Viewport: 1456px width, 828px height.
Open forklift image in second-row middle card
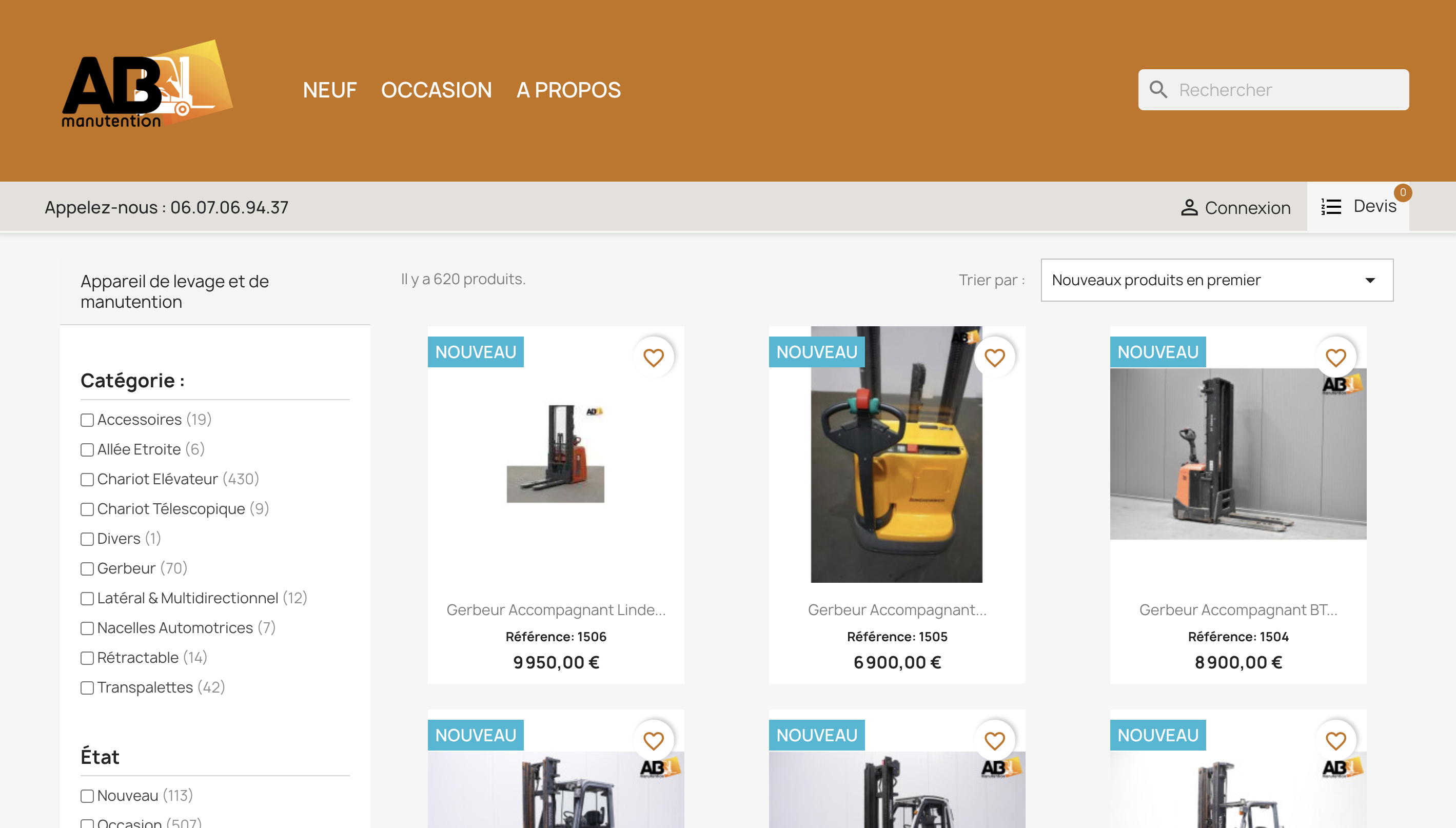click(x=897, y=790)
